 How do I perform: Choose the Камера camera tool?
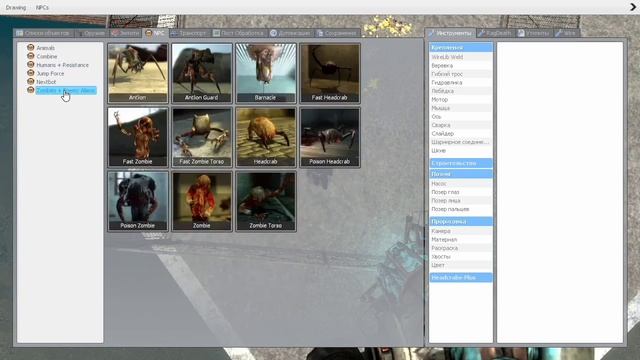pos(461,231)
